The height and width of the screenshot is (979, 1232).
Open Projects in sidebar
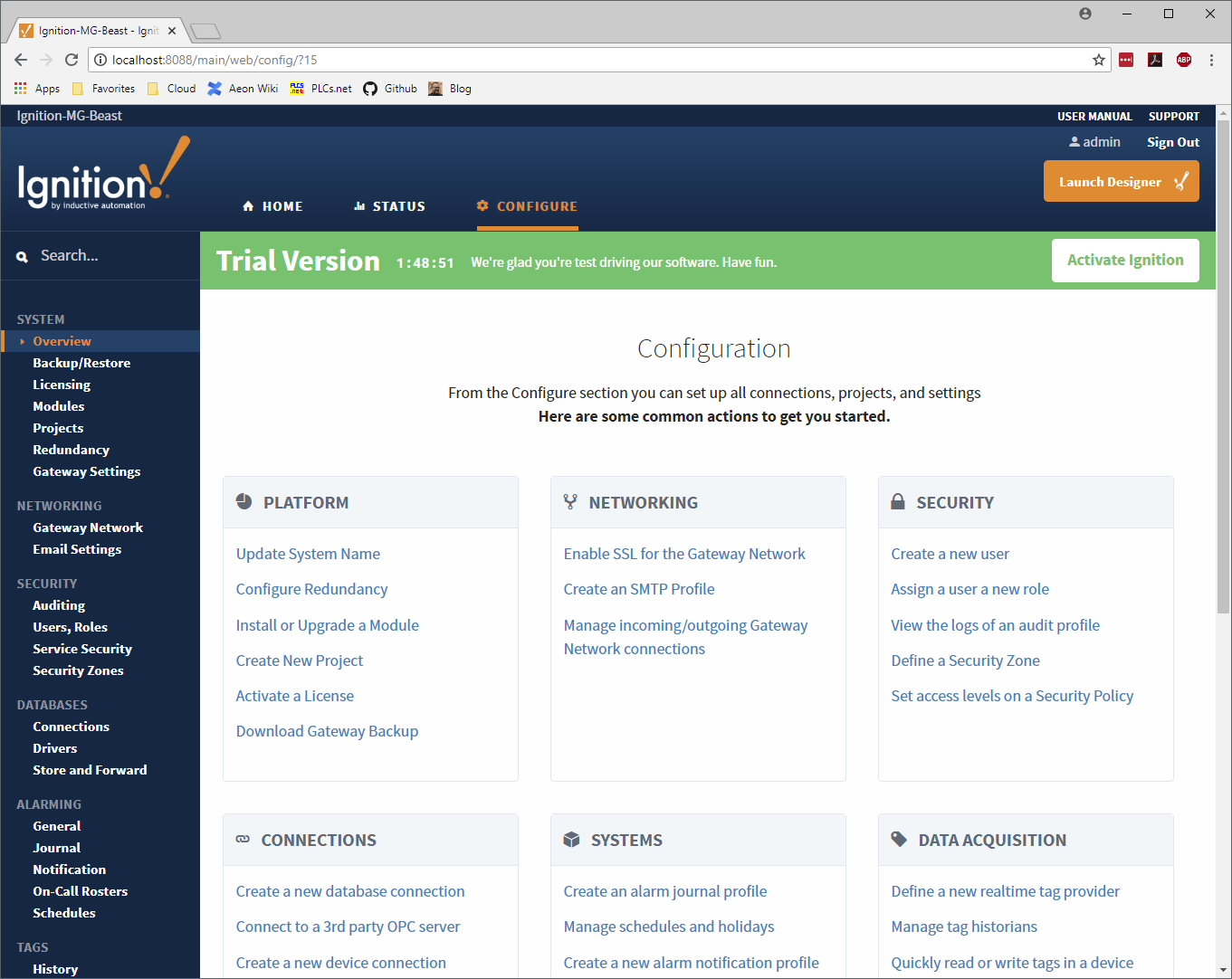point(58,428)
